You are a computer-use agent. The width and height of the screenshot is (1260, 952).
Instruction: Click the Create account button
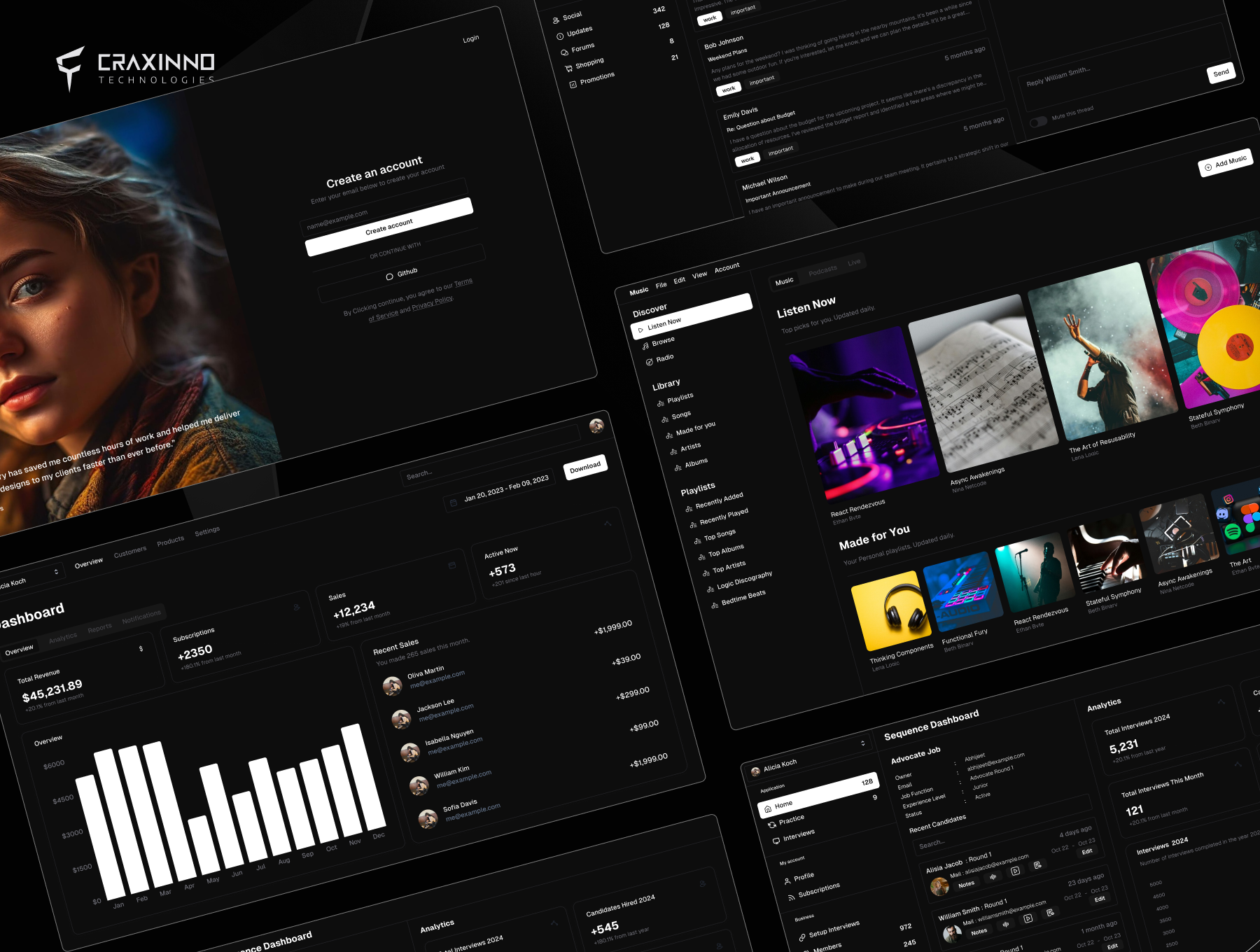coord(389,227)
